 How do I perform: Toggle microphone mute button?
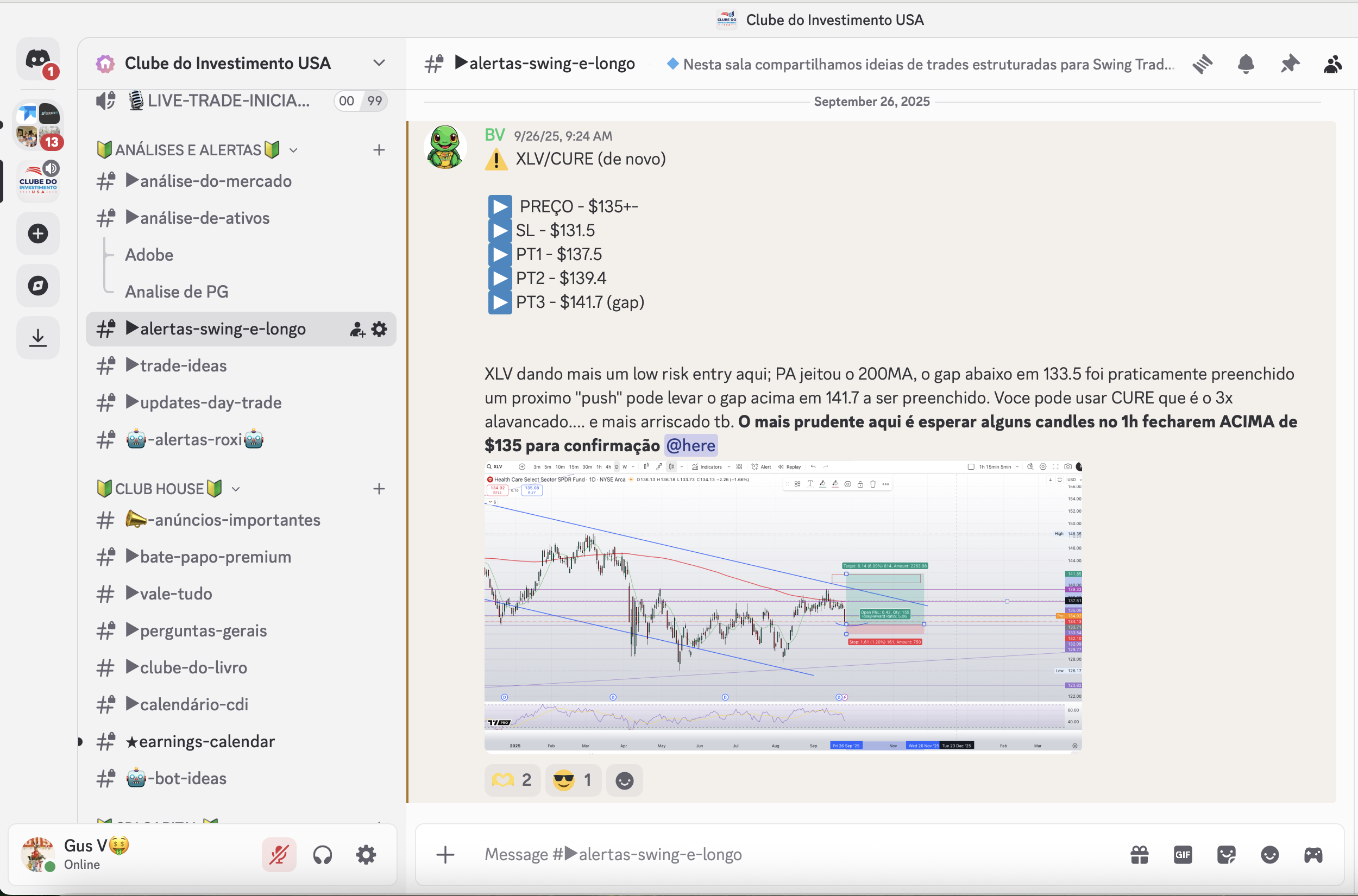point(279,855)
